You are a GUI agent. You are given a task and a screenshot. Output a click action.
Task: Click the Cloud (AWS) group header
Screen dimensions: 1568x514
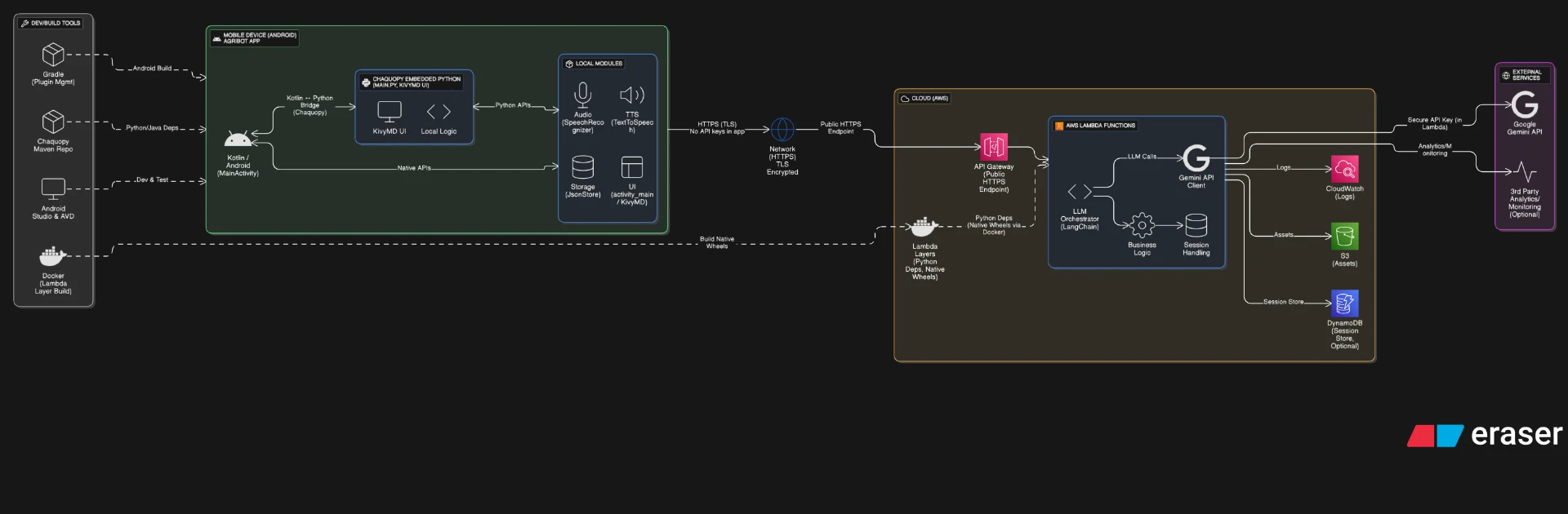click(x=924, y=98)
